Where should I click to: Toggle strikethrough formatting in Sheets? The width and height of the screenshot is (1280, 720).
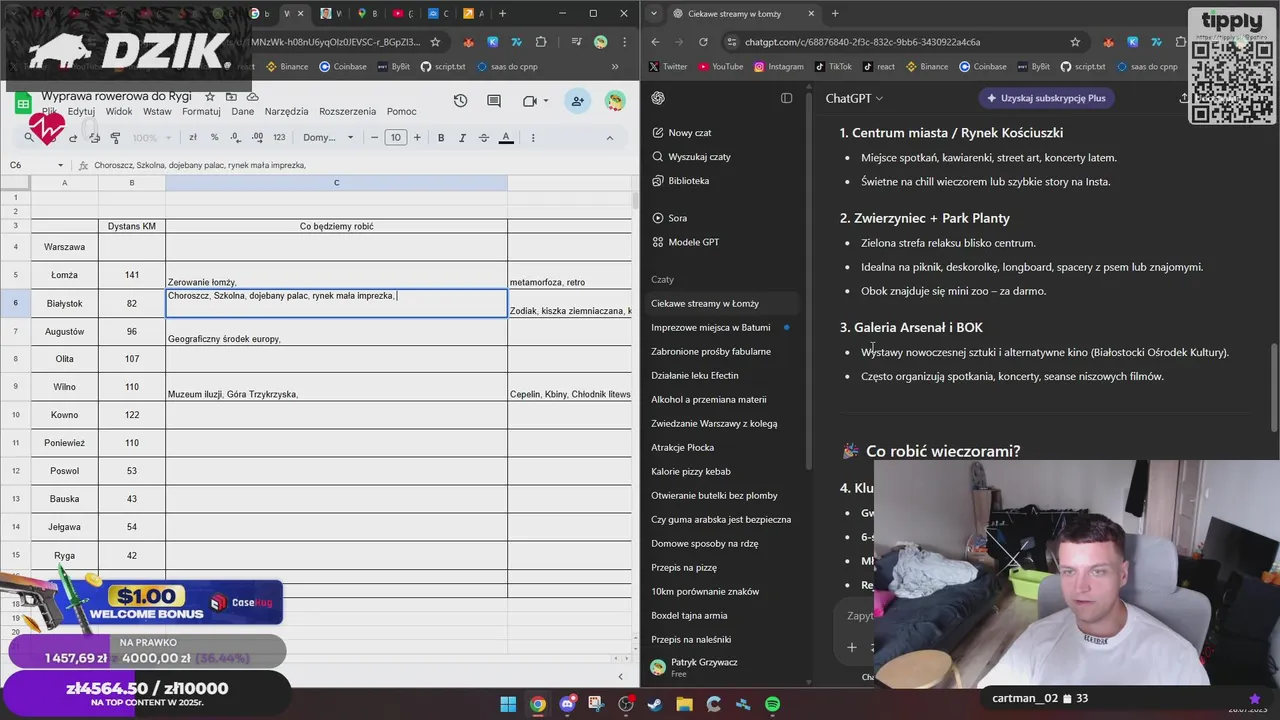coord(484,138)
